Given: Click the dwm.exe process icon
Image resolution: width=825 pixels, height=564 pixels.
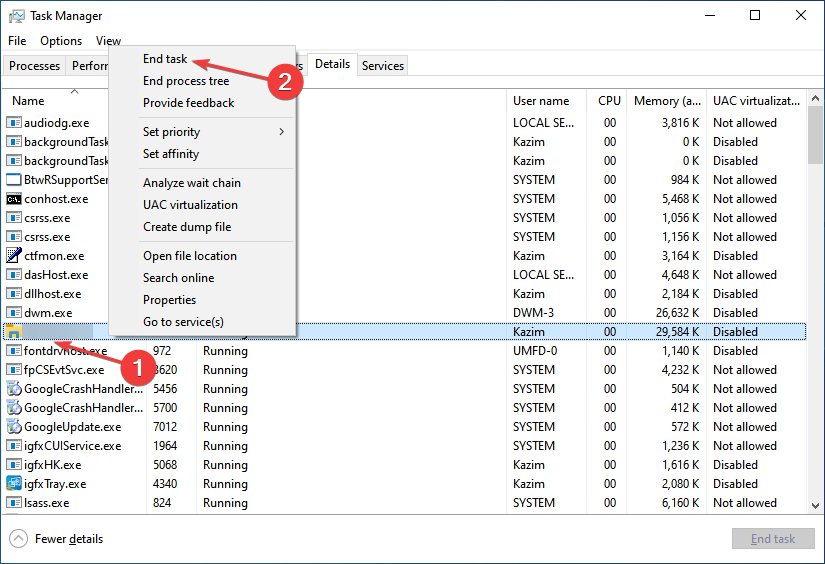Looking at the screenshot, I should [14, 313].
